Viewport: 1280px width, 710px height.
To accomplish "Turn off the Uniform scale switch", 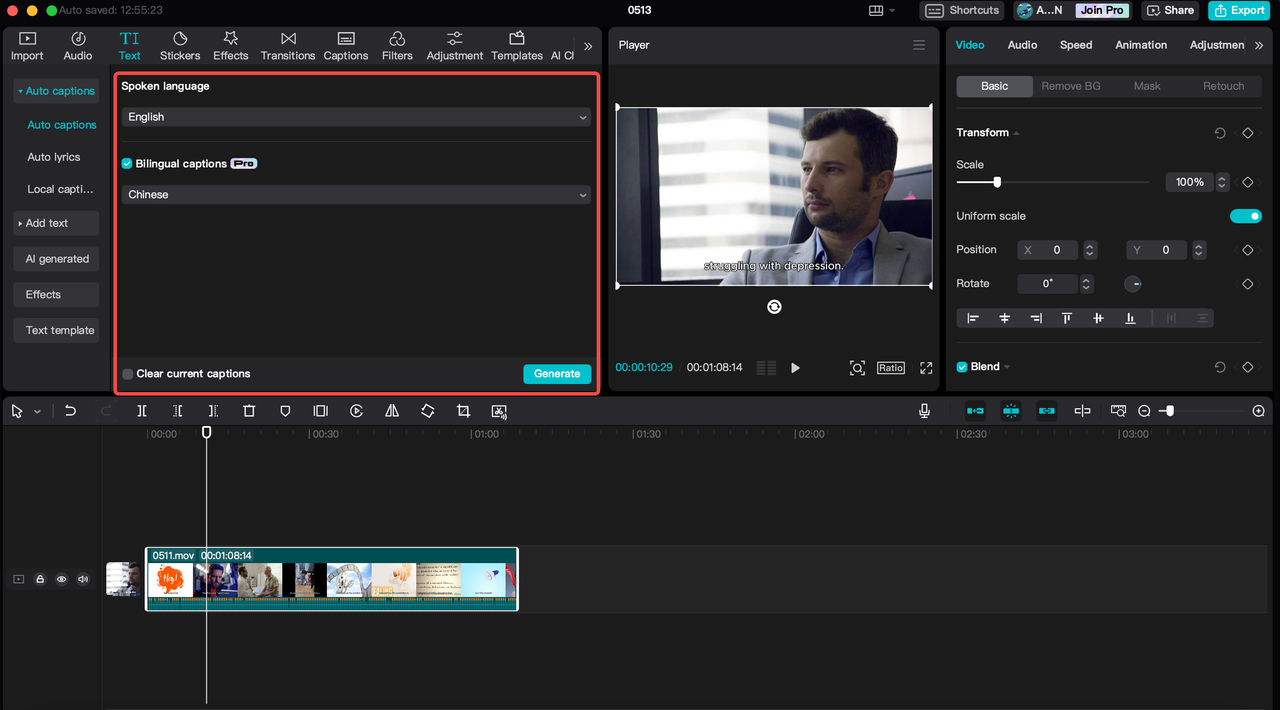I will (1246, 216).
